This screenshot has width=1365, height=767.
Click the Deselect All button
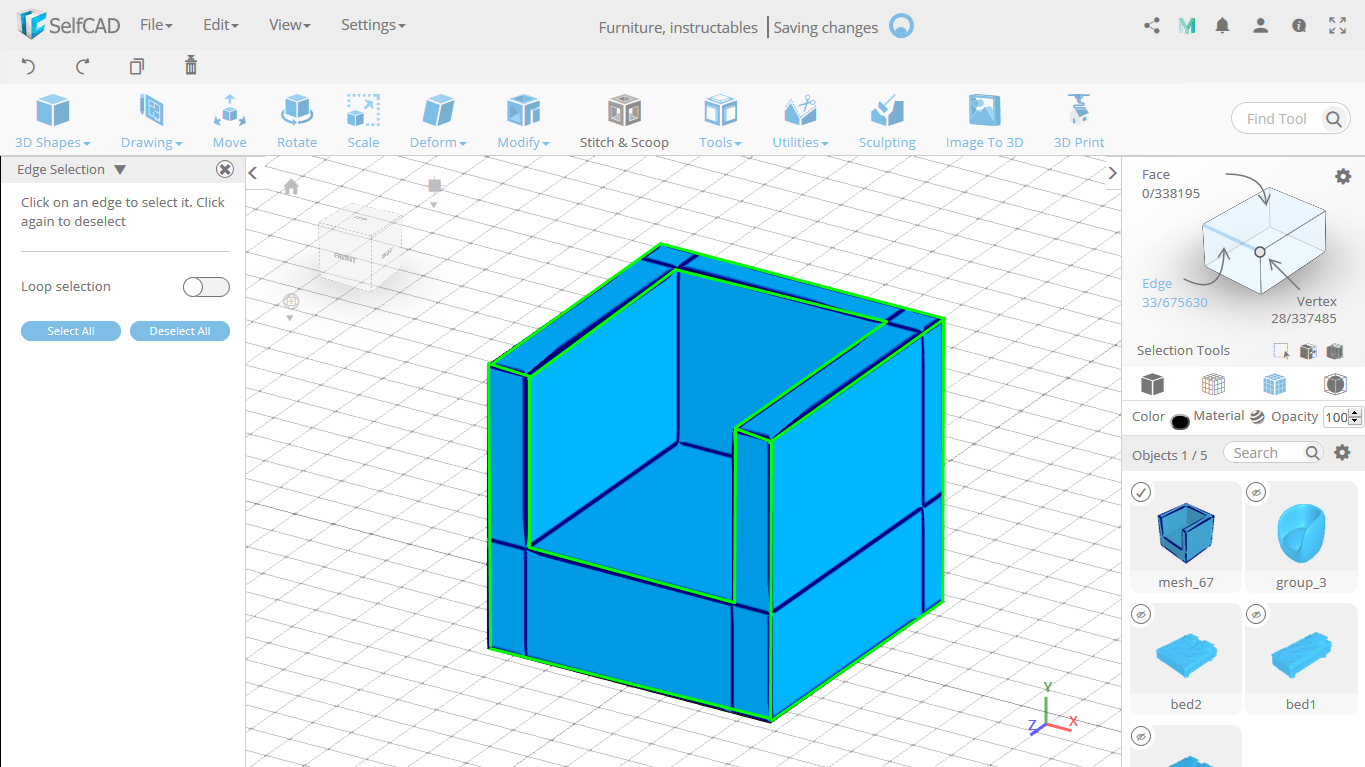(180, 331)
